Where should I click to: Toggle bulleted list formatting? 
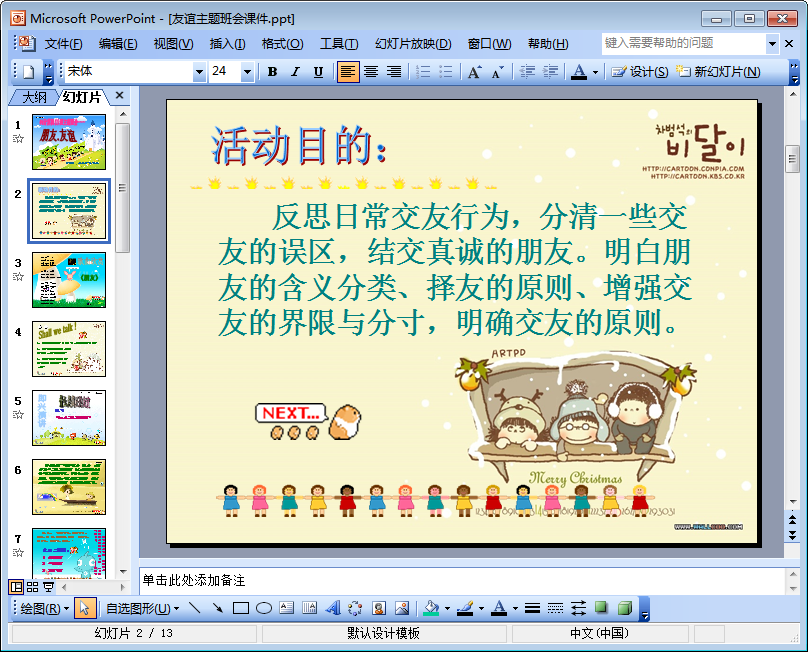coord(446,72)
